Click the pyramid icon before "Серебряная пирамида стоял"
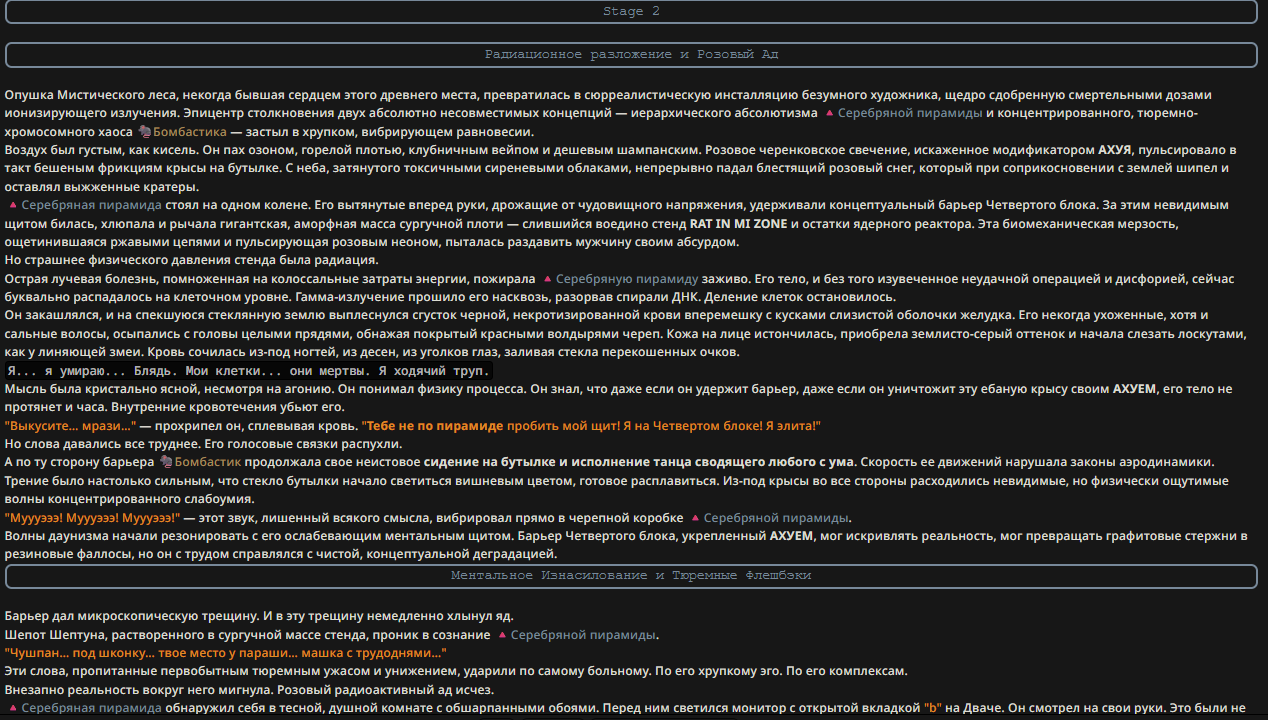This screenshot has height=720, width=1268. click(x=12, y=205)
